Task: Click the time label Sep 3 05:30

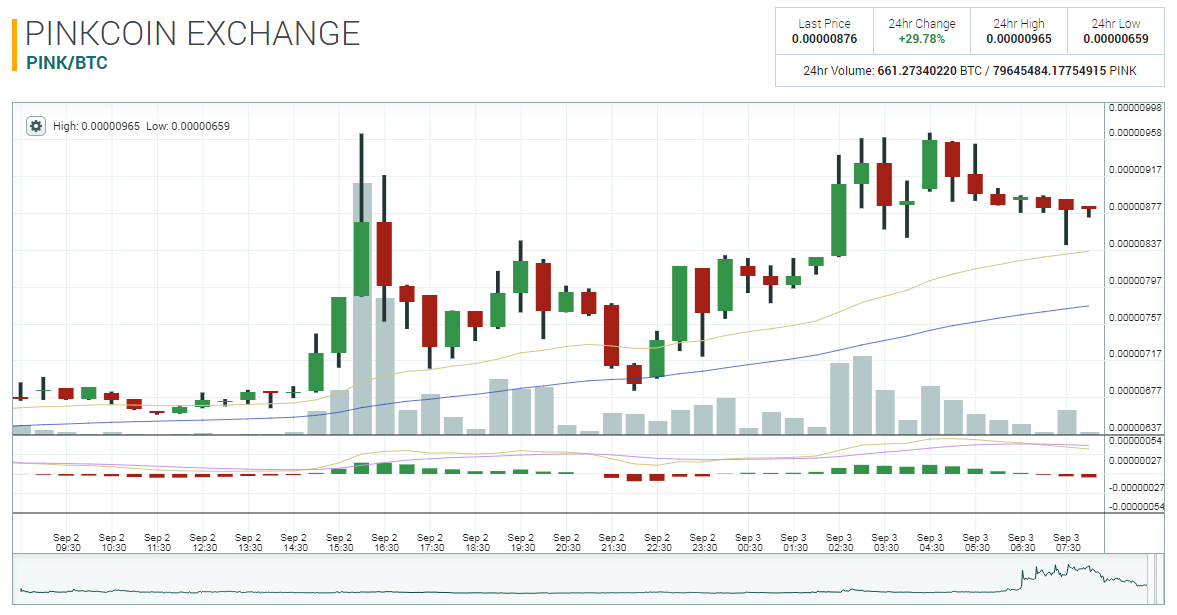Action: pyautogui.click(x=976, y=542)
